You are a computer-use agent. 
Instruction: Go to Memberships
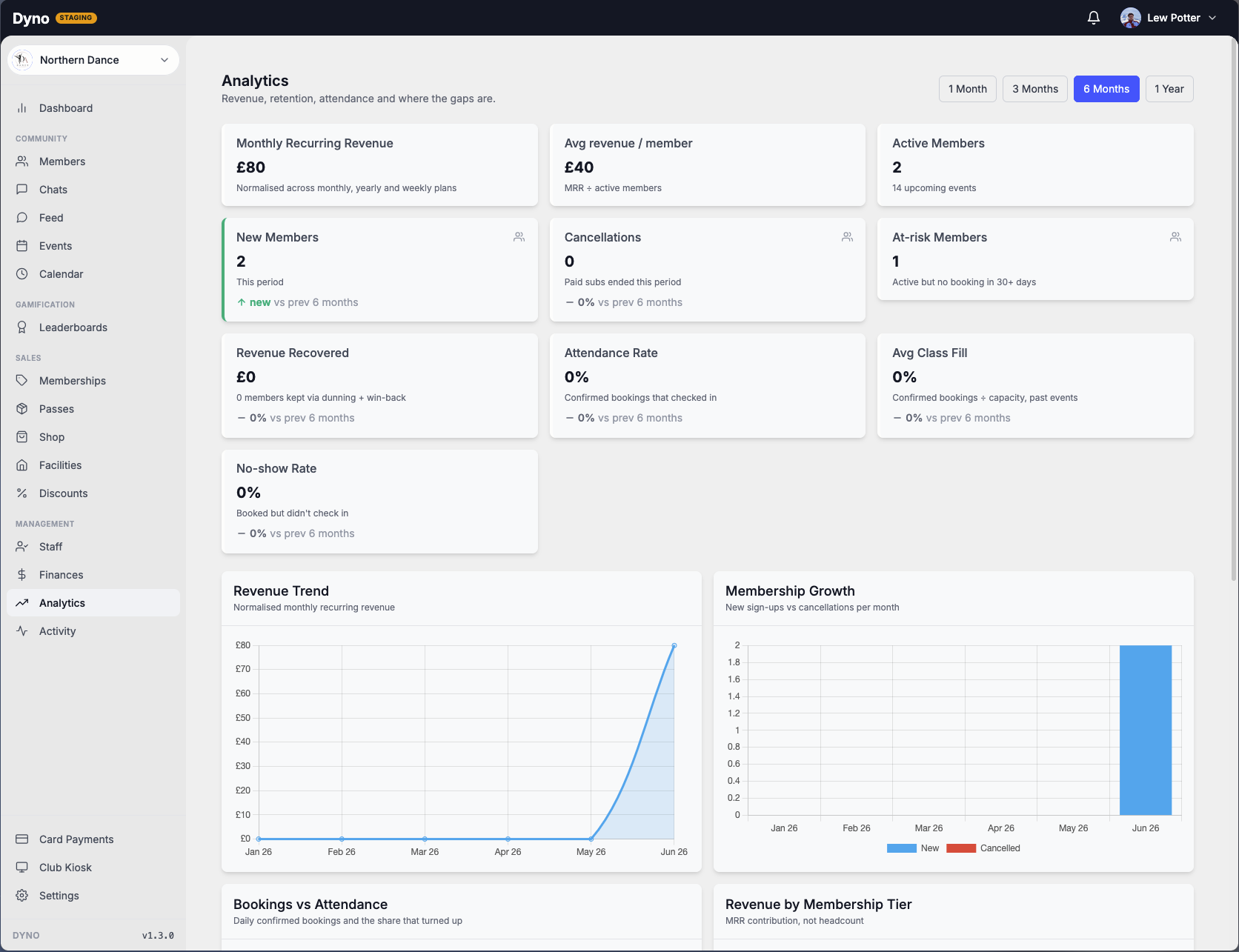coord(93,381)
